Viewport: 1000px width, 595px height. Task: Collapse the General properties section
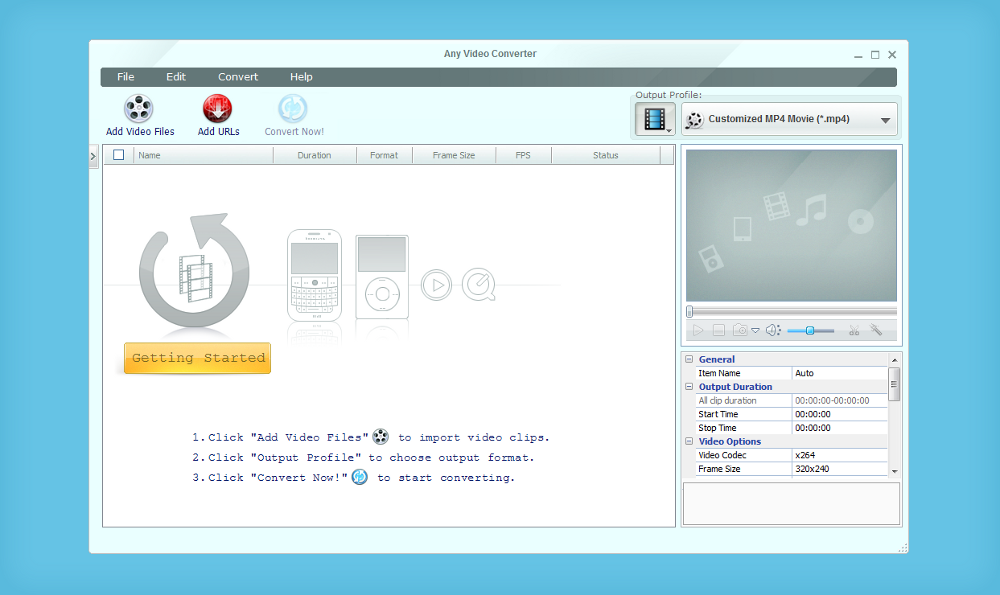(x=688, y=359)
